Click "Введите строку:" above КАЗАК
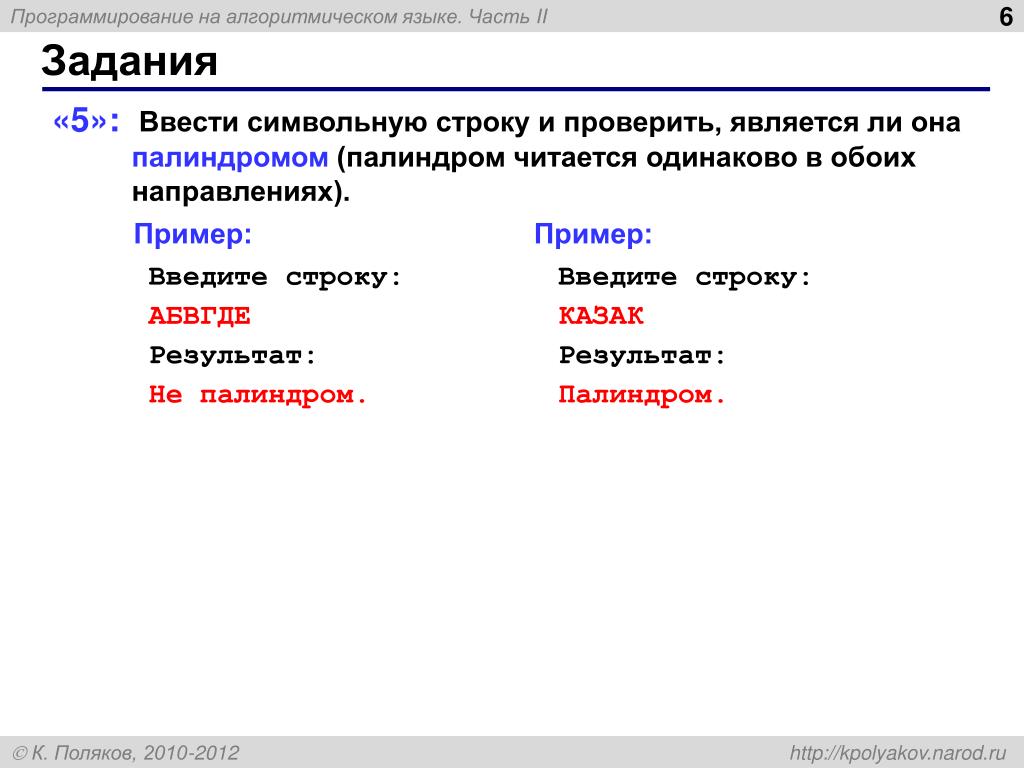The height and width of the screenshot is (768, 1024). click(x=684, y=278)
